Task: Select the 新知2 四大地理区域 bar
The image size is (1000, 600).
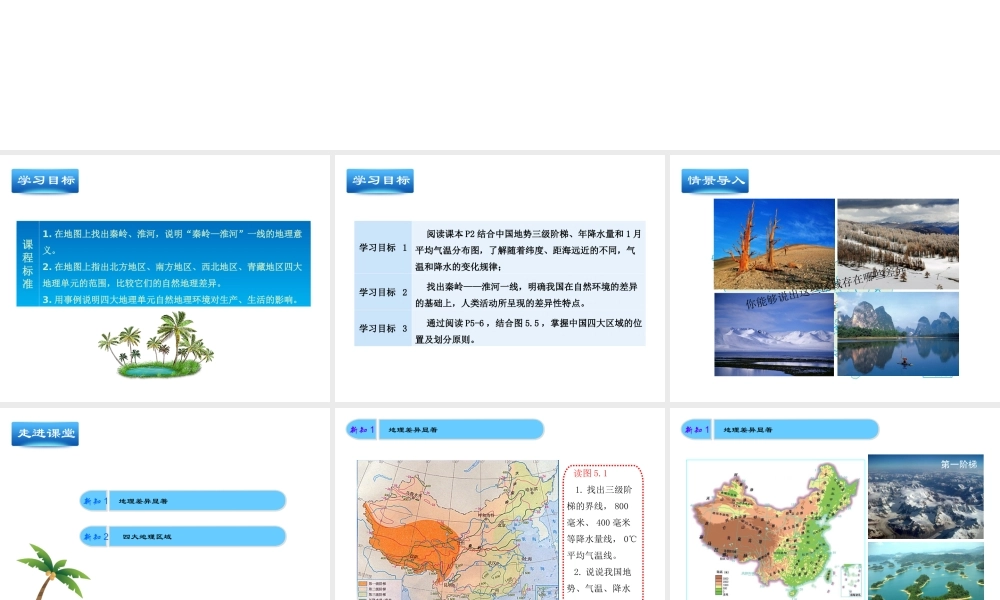Action: click(183, 536)
